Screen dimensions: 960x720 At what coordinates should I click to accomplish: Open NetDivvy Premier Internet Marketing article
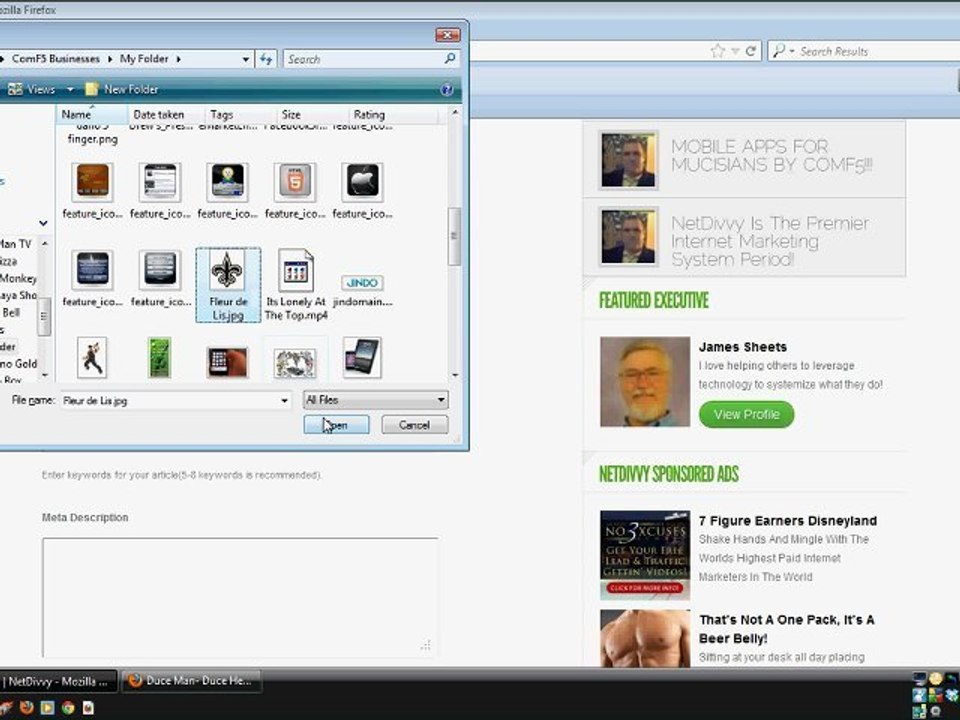pos(770,241)
